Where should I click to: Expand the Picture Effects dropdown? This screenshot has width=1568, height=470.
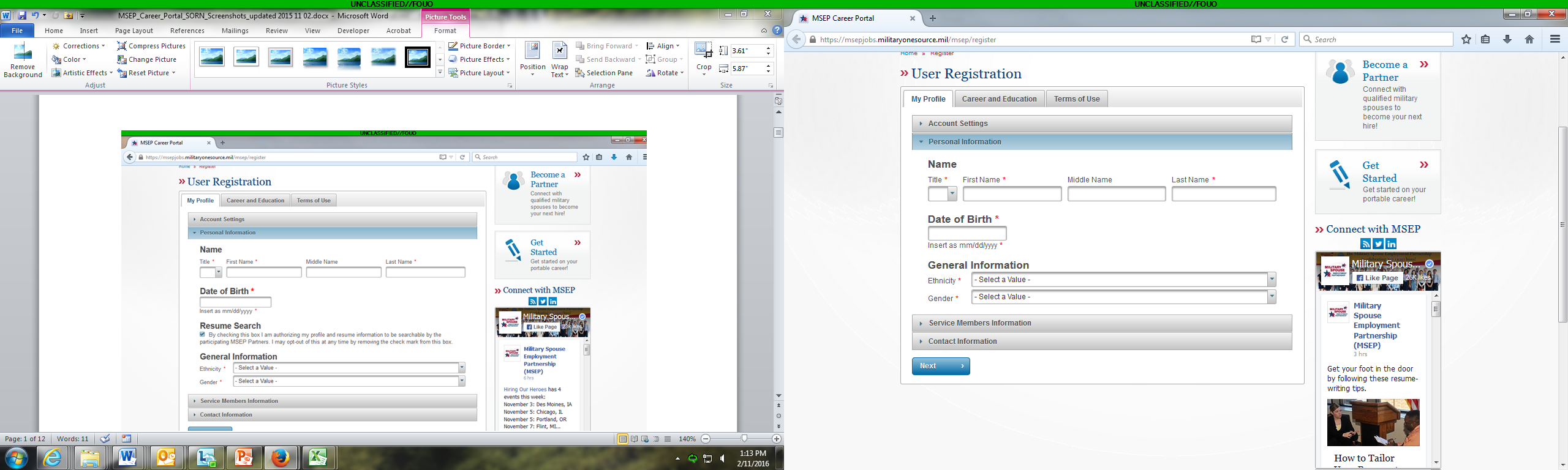point(479,59)
